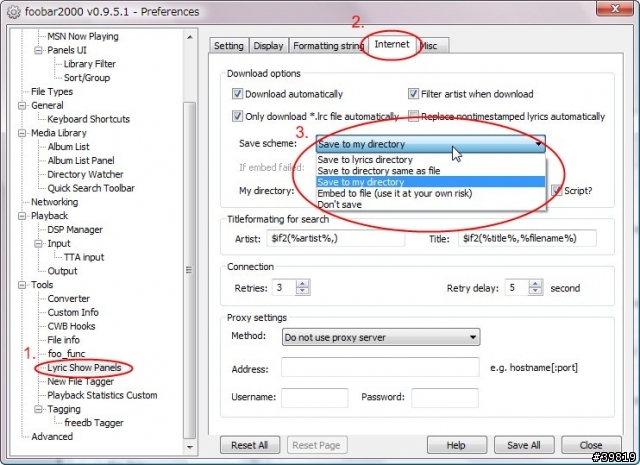
Task: Select Album List Panel tree item
Action: [81, 160]
